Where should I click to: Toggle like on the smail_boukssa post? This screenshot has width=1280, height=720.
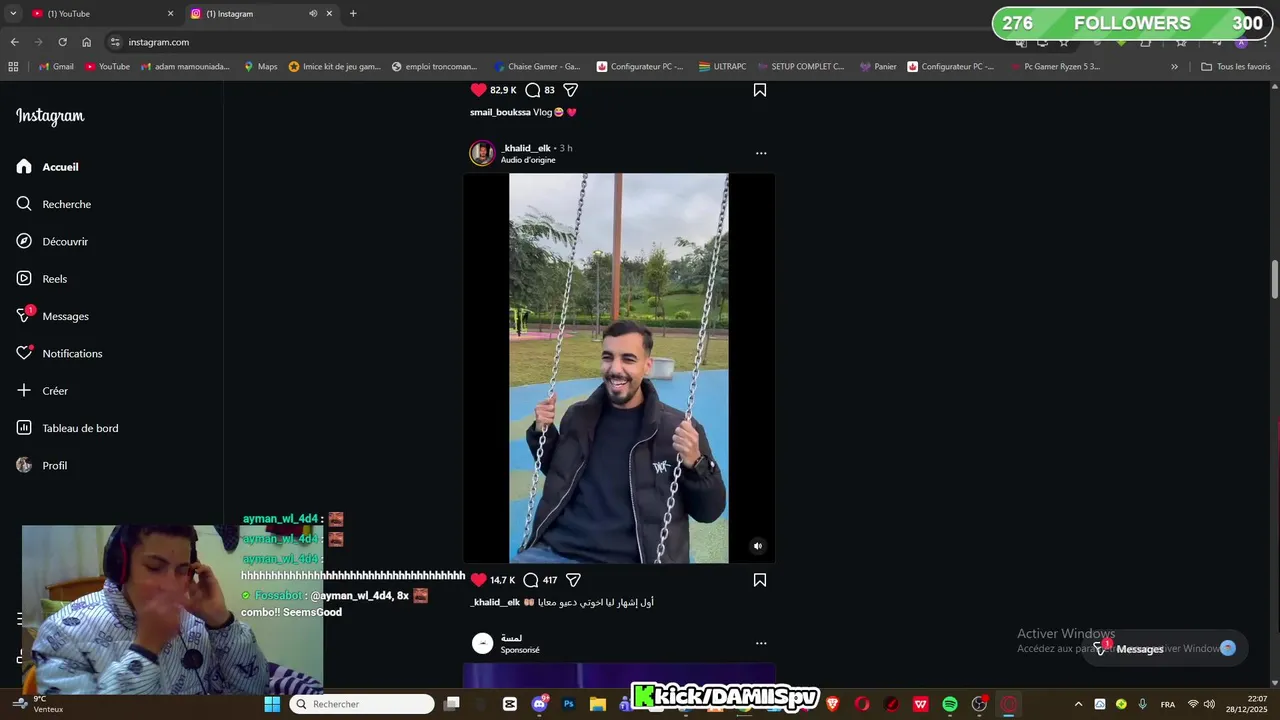pyautogui.click(x=478, y=90)
